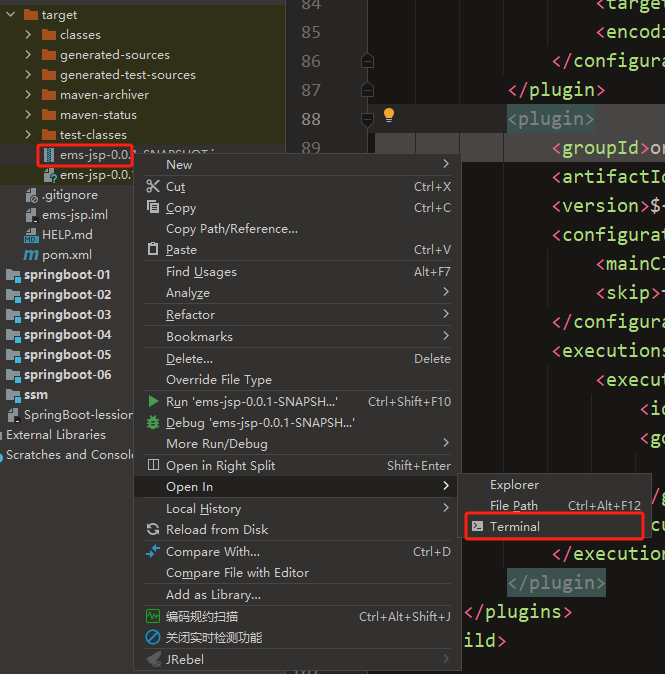Select the springboot-06 module
Screen dimensions: 665x674
(67, 375)
